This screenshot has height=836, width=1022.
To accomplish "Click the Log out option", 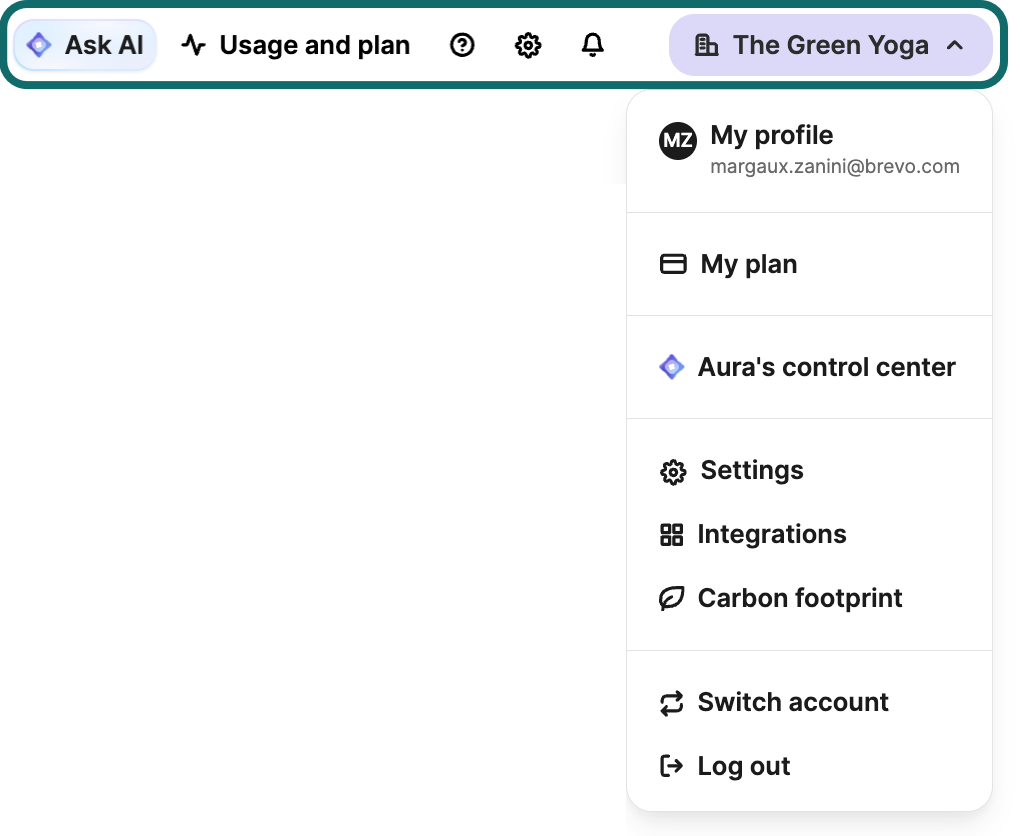I will 744,766.
